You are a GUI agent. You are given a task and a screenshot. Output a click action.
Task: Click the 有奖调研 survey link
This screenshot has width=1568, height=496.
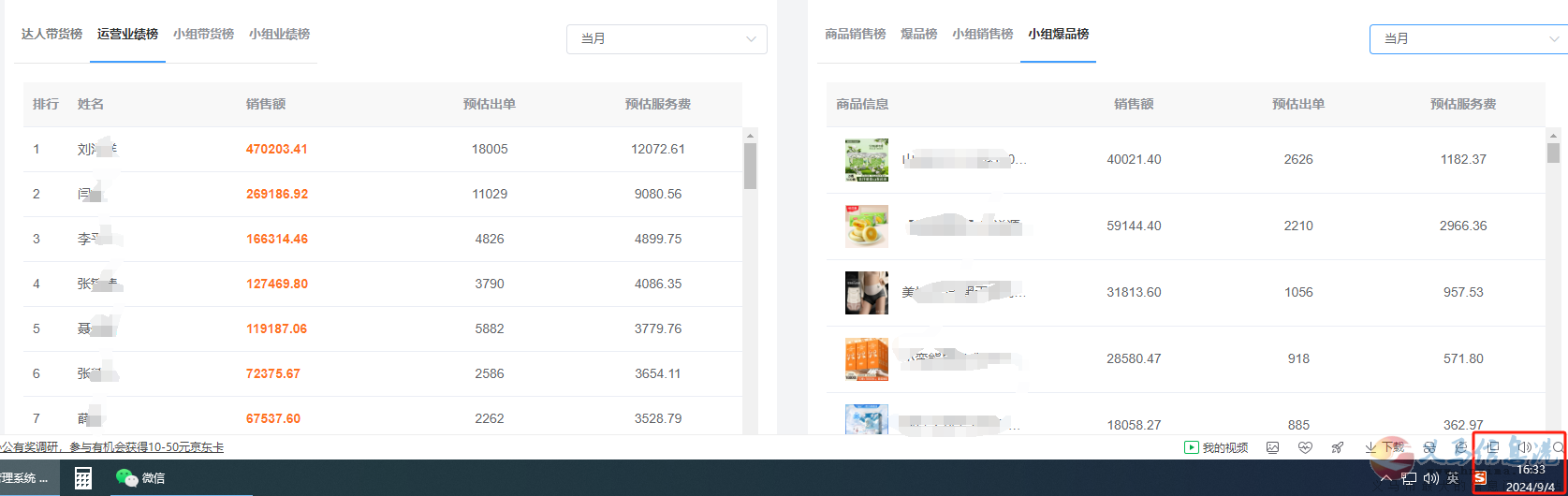click(112, 447)
